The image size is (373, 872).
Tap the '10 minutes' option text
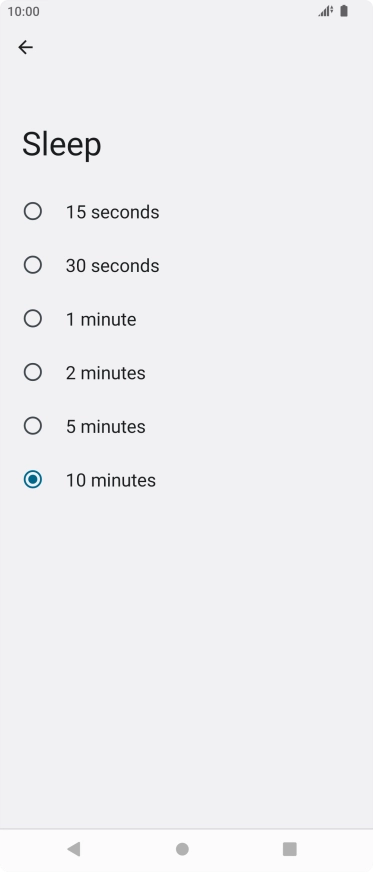(111, 480)
